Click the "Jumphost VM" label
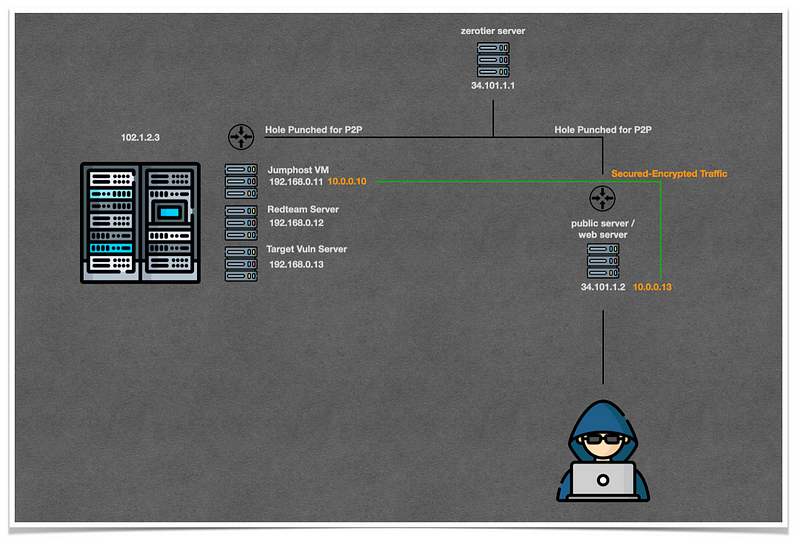This screenshot has height=545, width=800. pos(298,170)
